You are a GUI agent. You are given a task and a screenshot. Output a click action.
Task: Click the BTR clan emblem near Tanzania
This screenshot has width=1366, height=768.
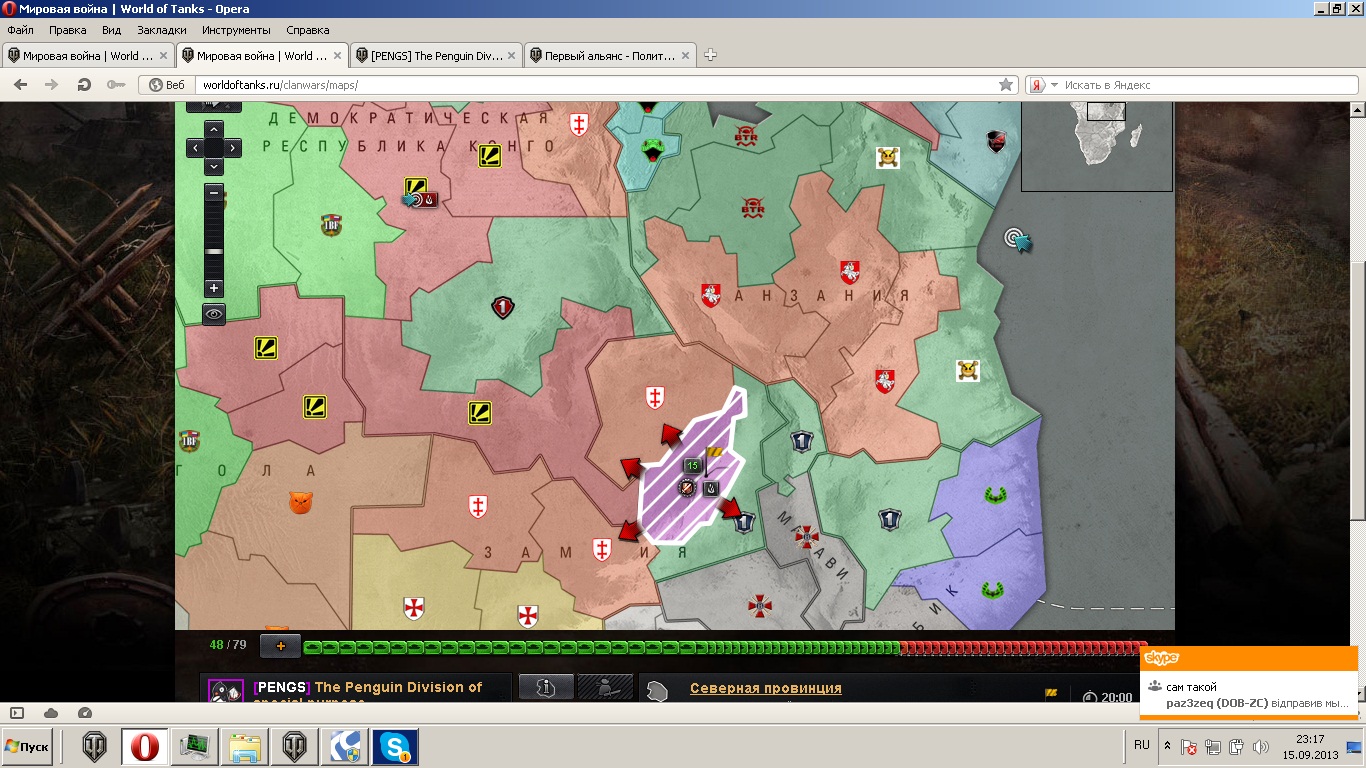click(x=752, y=208)
